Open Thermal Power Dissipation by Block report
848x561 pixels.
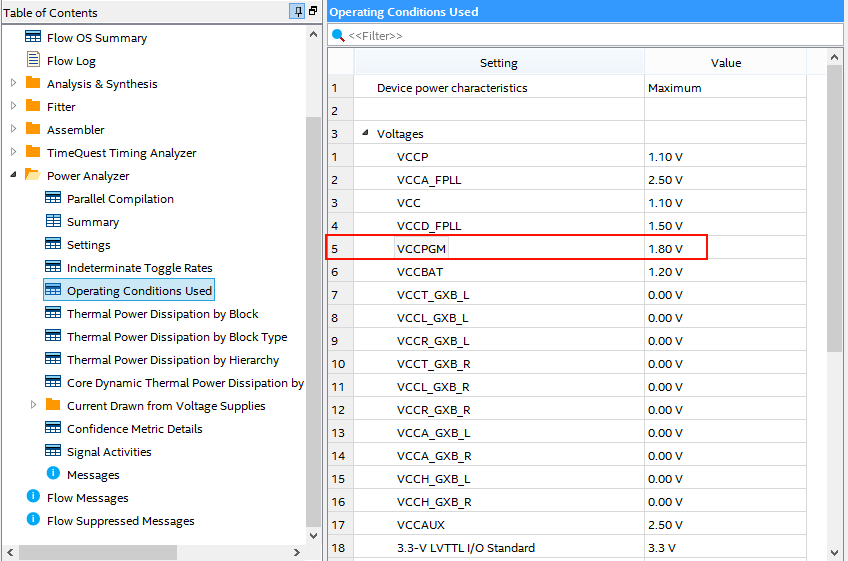162,313
